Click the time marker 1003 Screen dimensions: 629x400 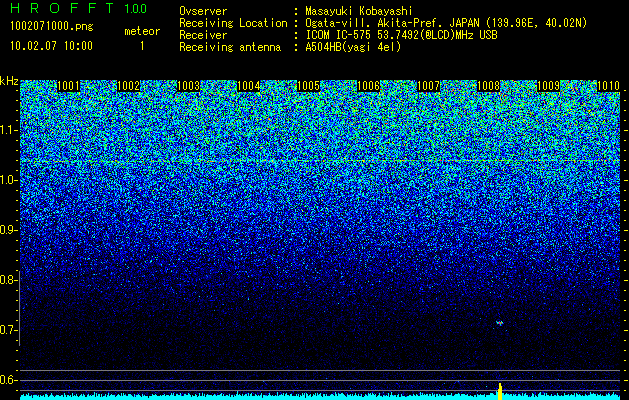click(188, 86)
